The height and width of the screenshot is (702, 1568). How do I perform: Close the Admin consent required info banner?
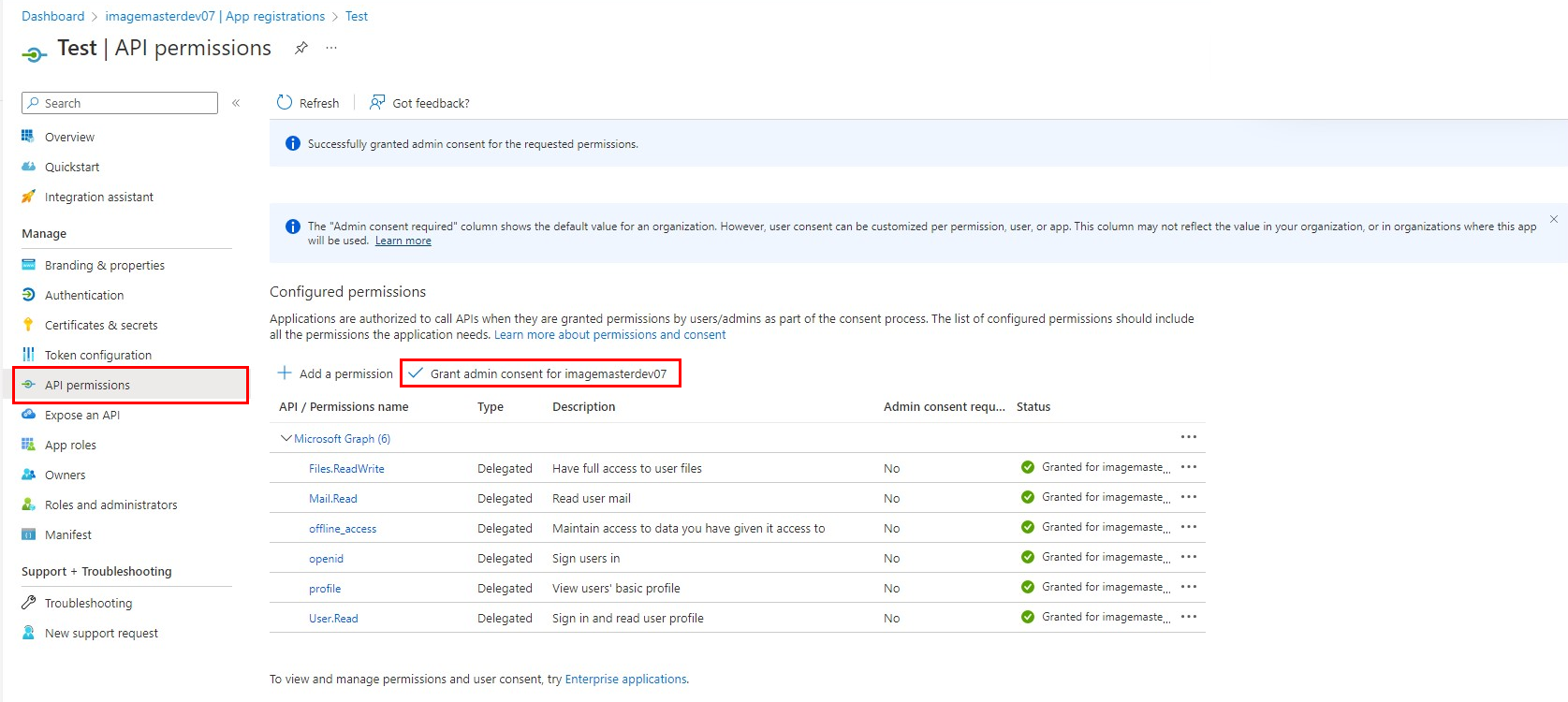1554,219
